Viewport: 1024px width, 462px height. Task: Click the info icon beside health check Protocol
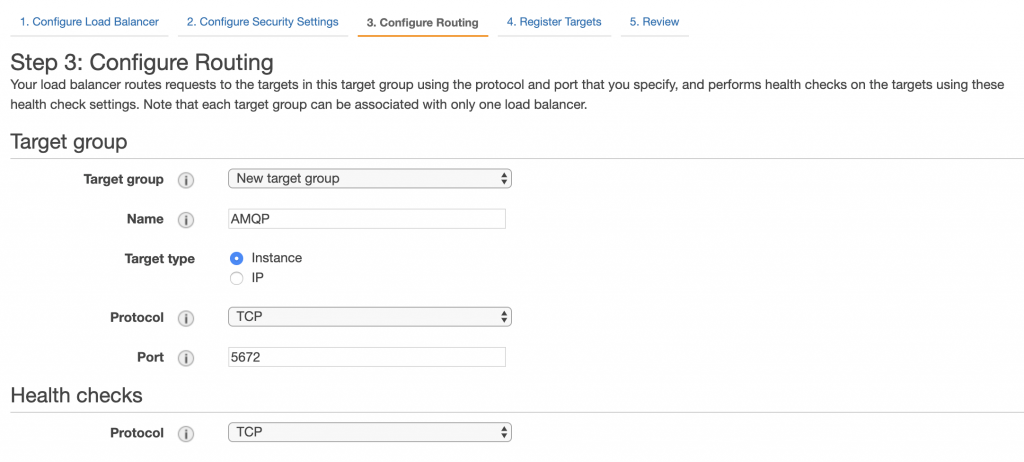tap(186, 434)
